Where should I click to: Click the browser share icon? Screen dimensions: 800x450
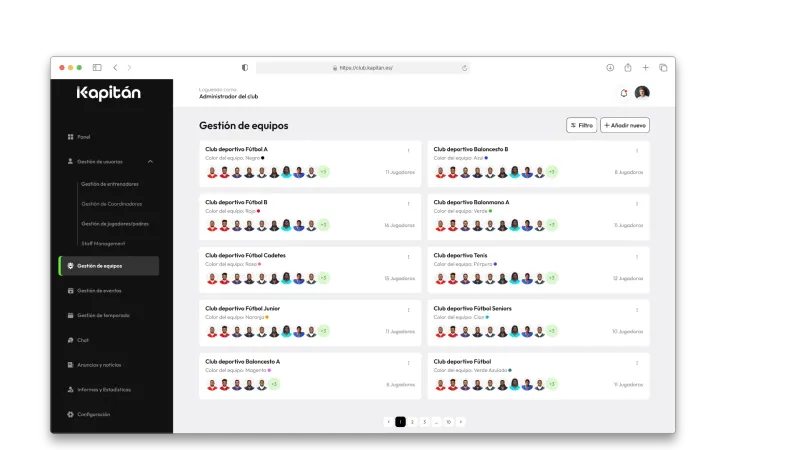pyautogui.click(x=628, y=67)
